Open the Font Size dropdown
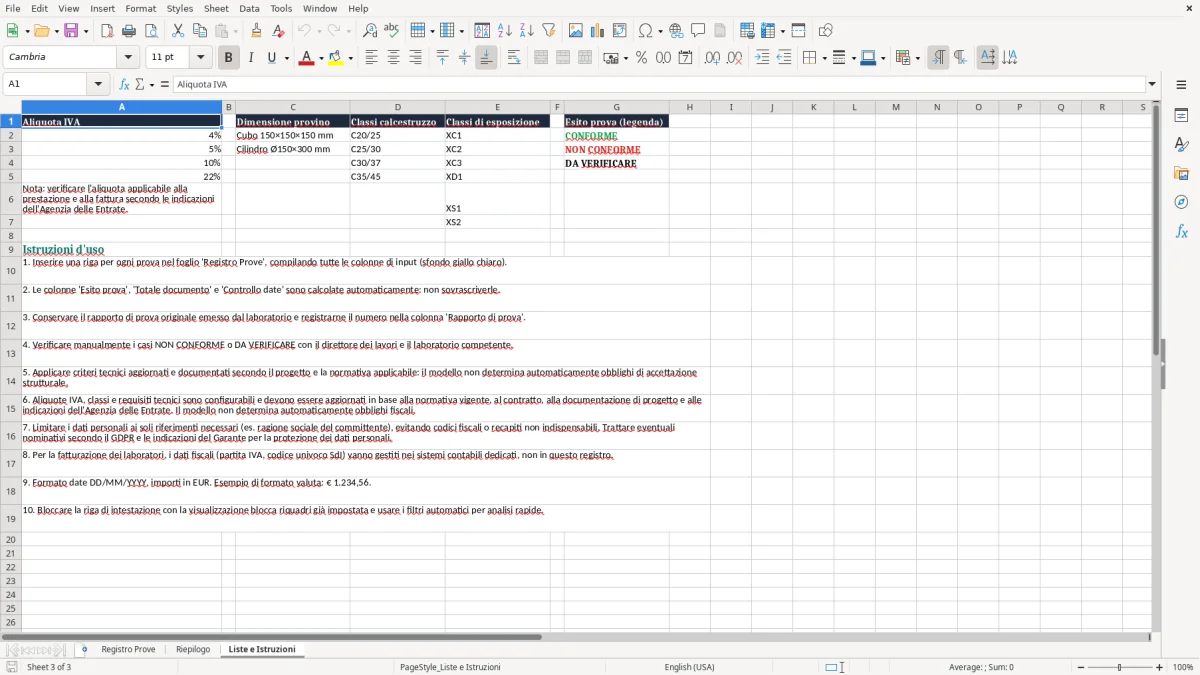1200x675 pixels. [201, 58]
